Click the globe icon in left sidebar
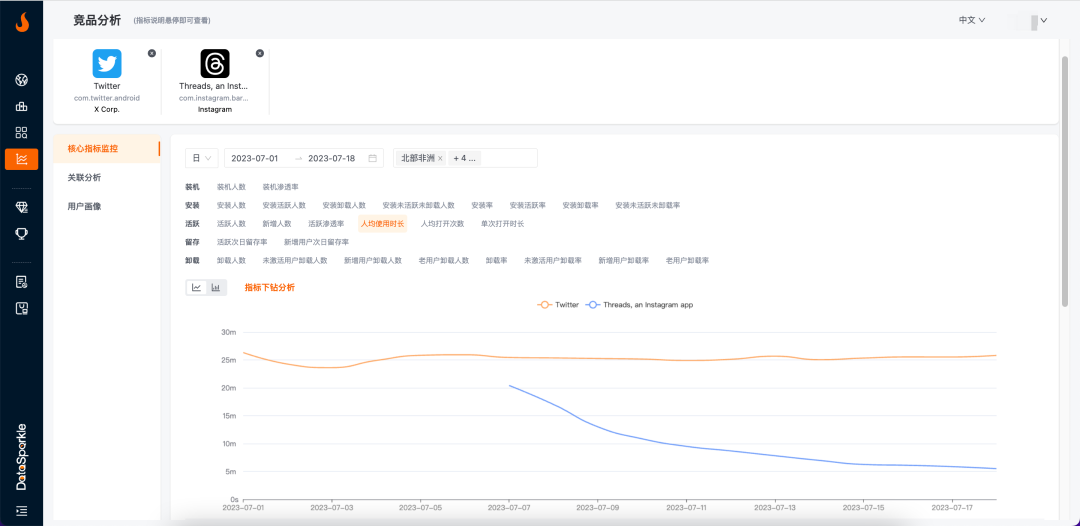Viewport: 1080px width, 526px height. pyautogui.click(x=21, y=80)
